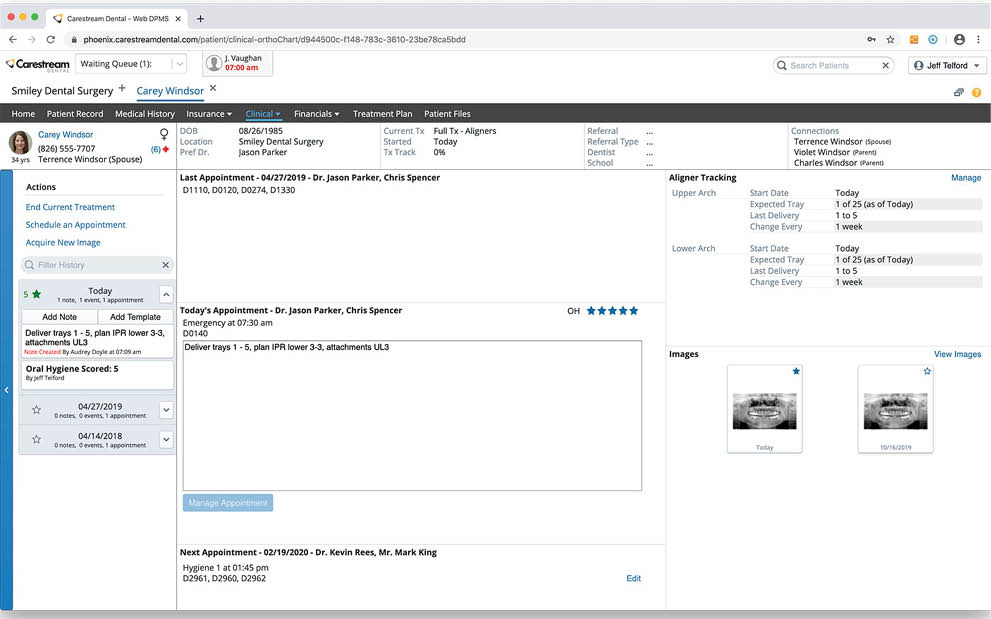
Task: Click J. Vaughan waiting patient avatar
Action: [214, 63]
